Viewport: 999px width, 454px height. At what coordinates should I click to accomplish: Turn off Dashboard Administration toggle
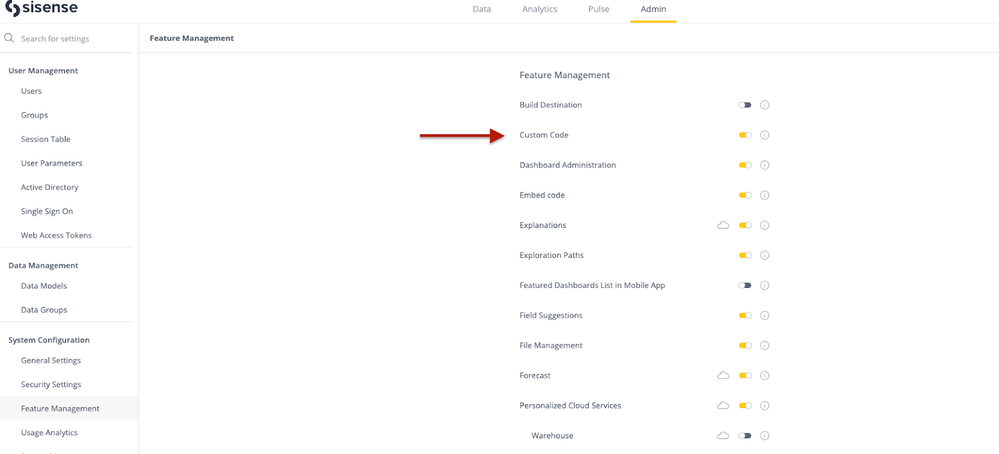click(745, 165)
